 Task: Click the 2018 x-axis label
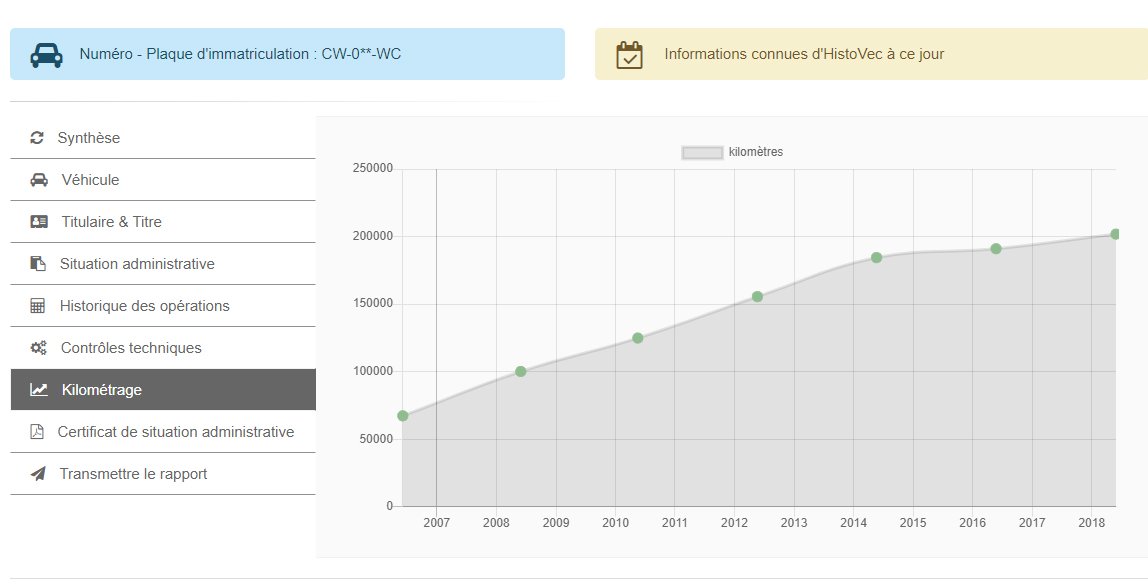(x=1091, y=523)
